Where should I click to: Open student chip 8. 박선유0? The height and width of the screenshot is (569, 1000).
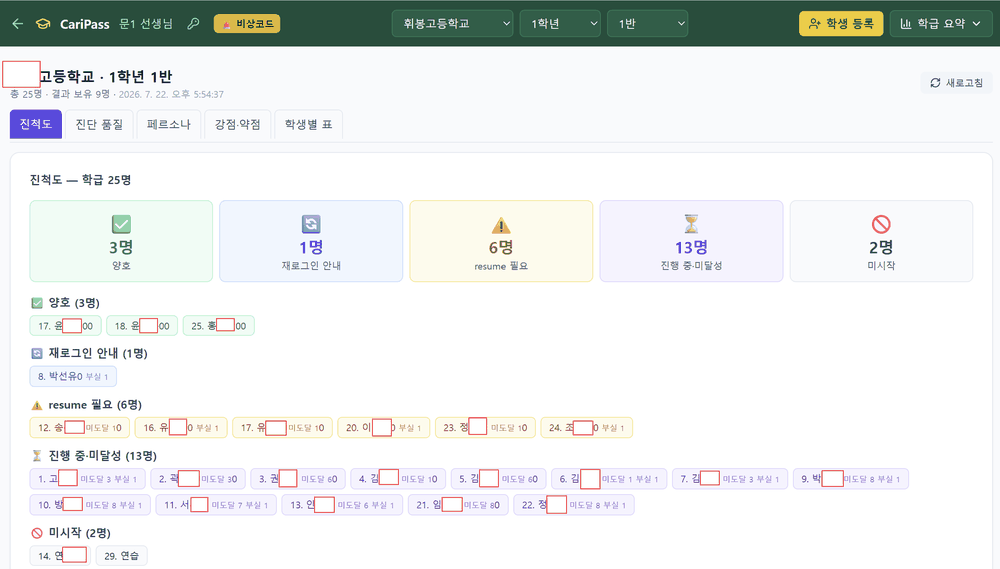click(x=73, y=376)
